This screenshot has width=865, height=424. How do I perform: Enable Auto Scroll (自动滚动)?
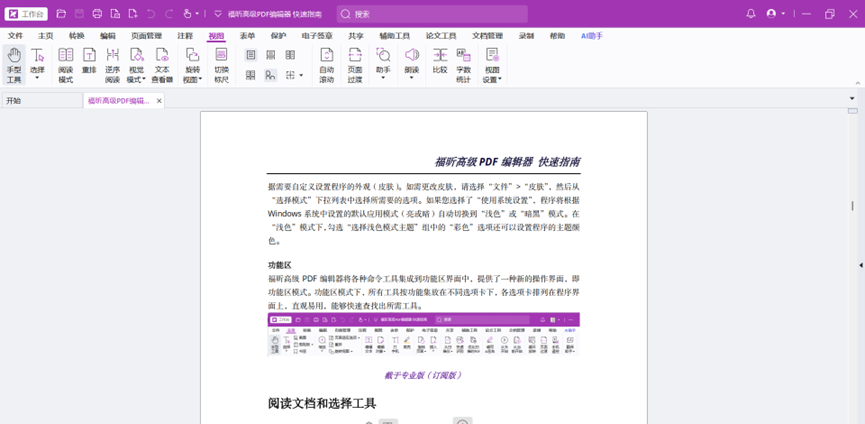pyautogui.click(x=326, y=64)
